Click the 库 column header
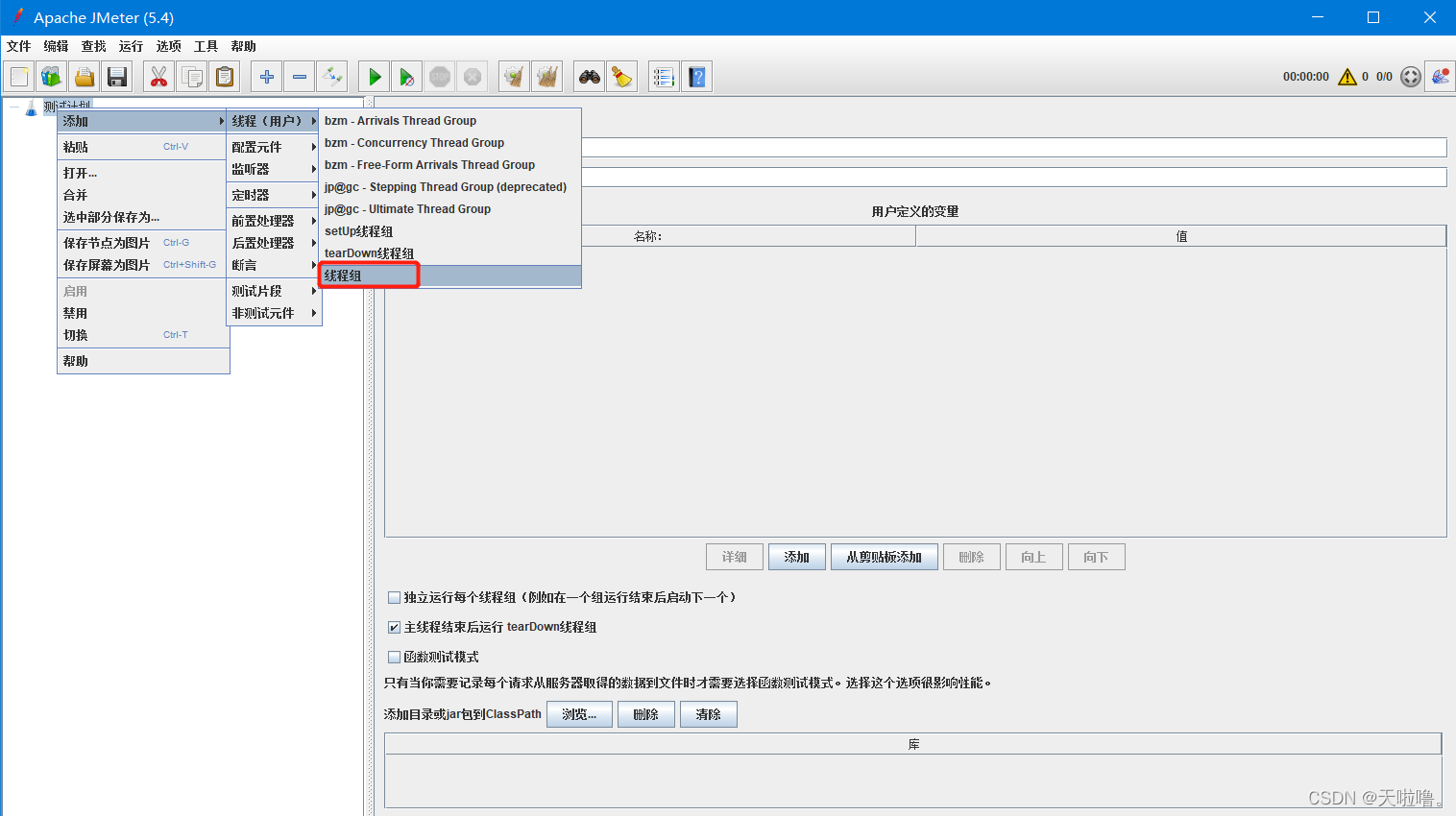Image resolution: width=1456 pixels, height=816 pixels. (x=913, y=744)
